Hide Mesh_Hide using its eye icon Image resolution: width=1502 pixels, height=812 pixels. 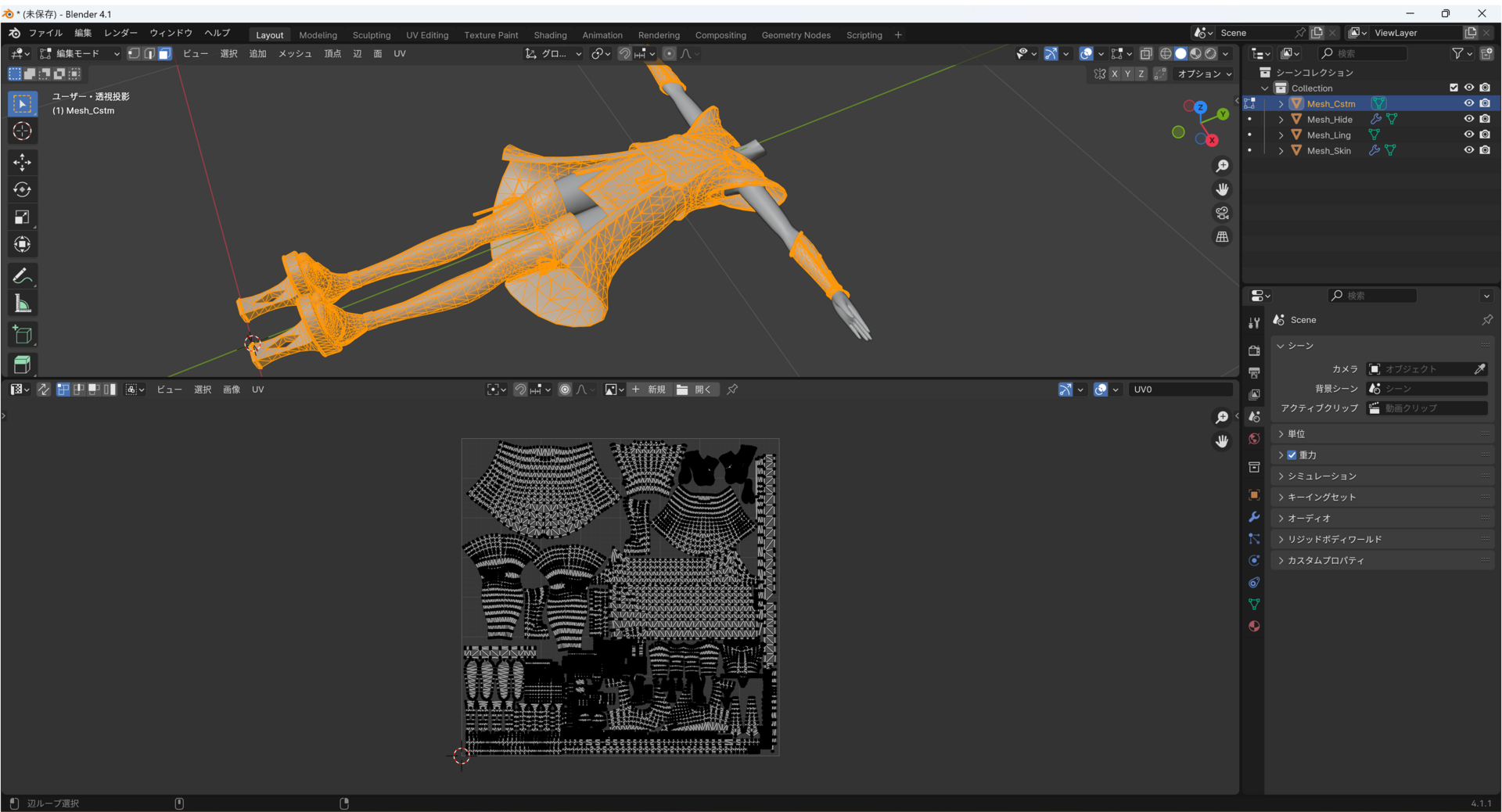coord(1468,119)
